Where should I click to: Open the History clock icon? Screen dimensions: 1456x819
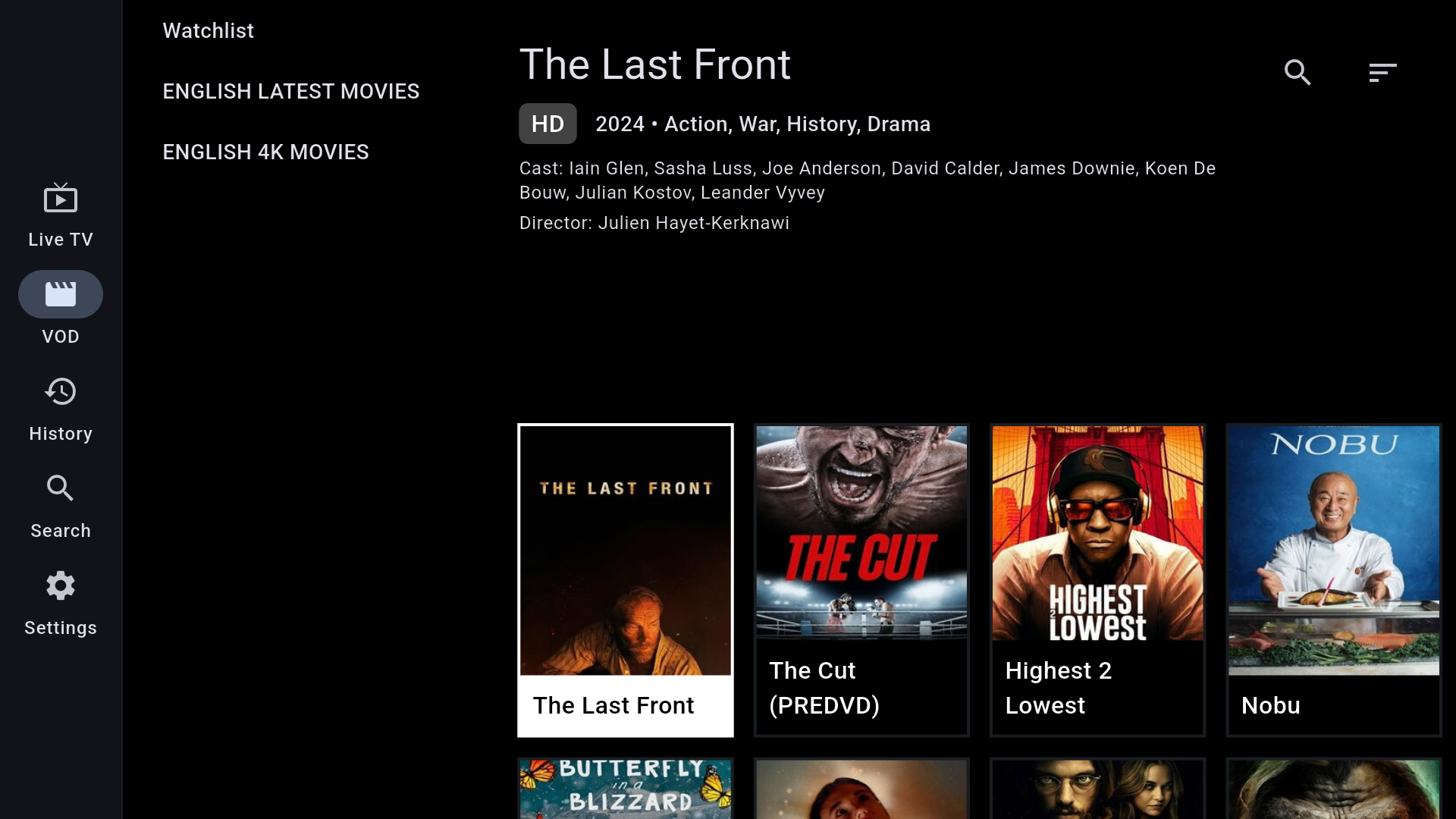[x=61, y=391]
